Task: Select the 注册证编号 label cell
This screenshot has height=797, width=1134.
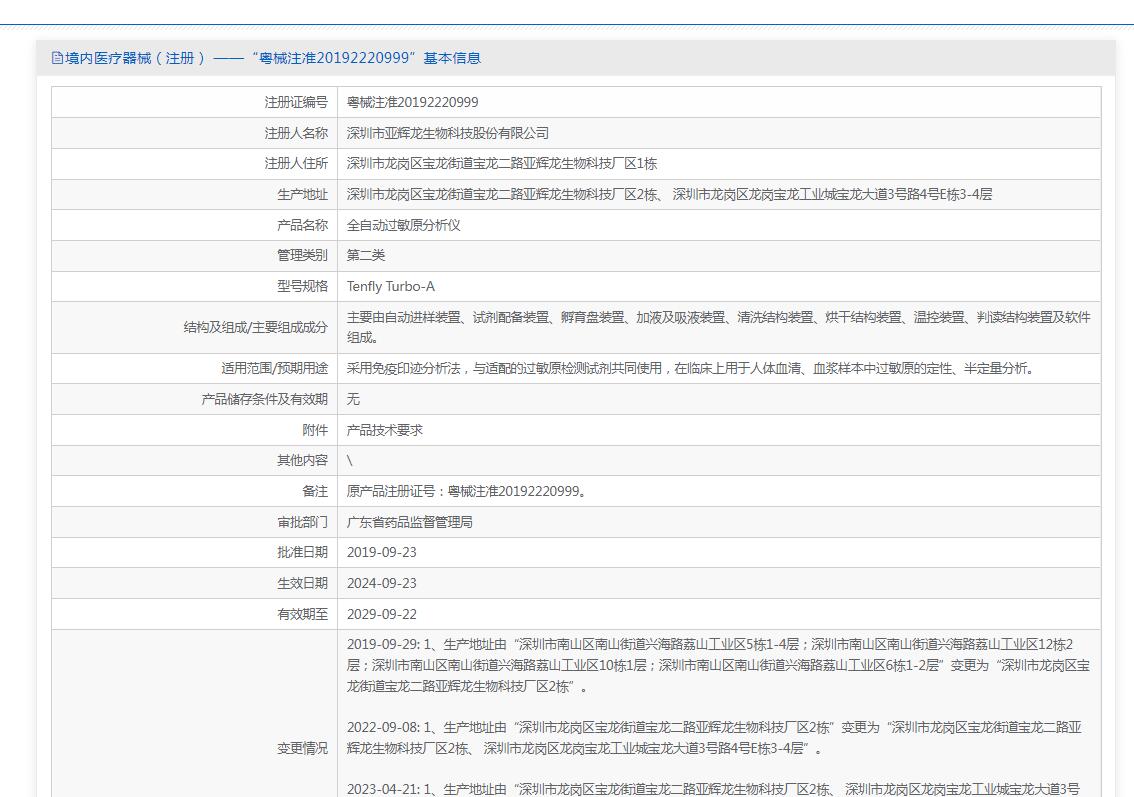Action: [296, 103]
